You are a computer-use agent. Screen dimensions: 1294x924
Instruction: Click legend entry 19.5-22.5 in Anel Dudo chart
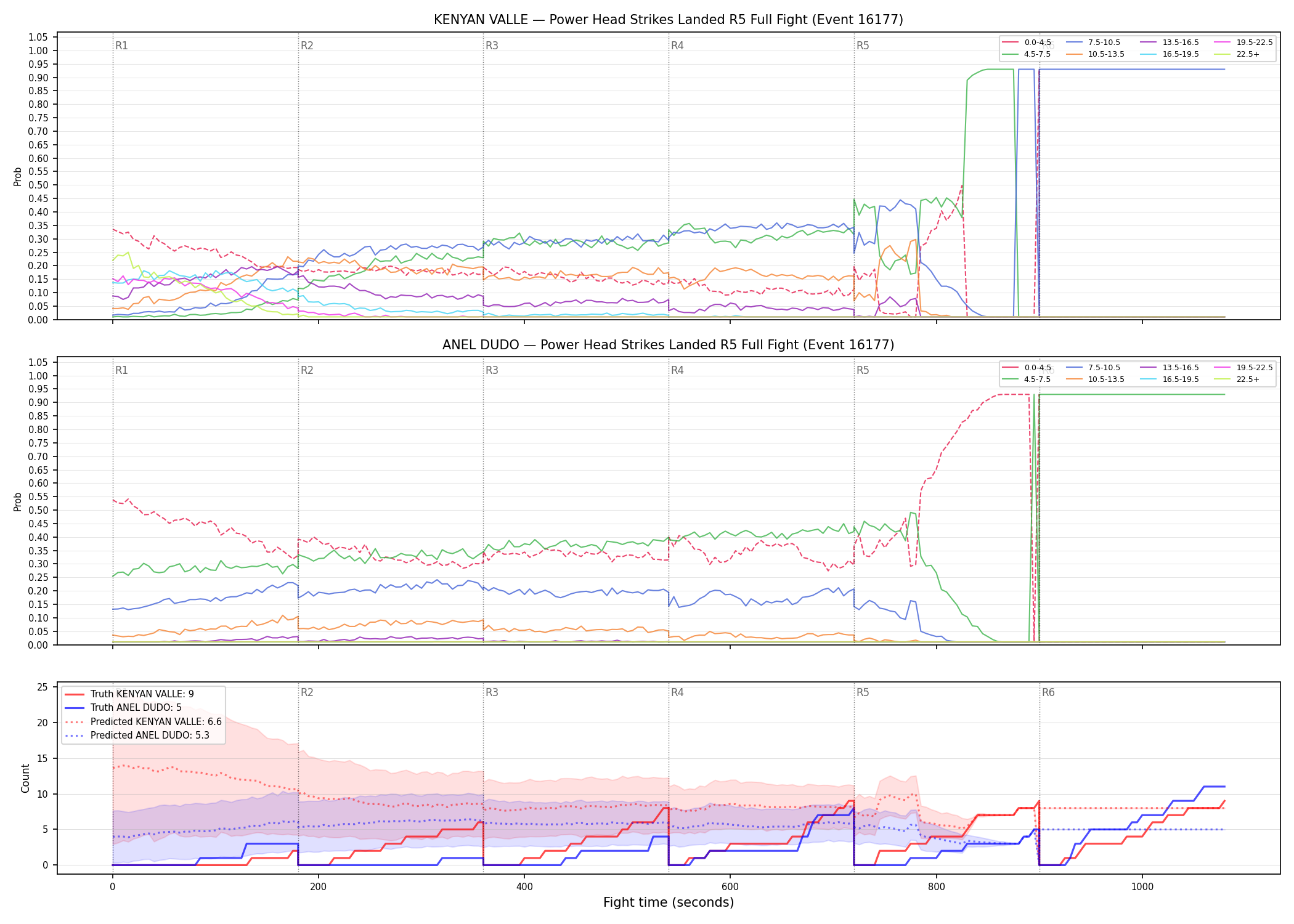coord(1243,368)
